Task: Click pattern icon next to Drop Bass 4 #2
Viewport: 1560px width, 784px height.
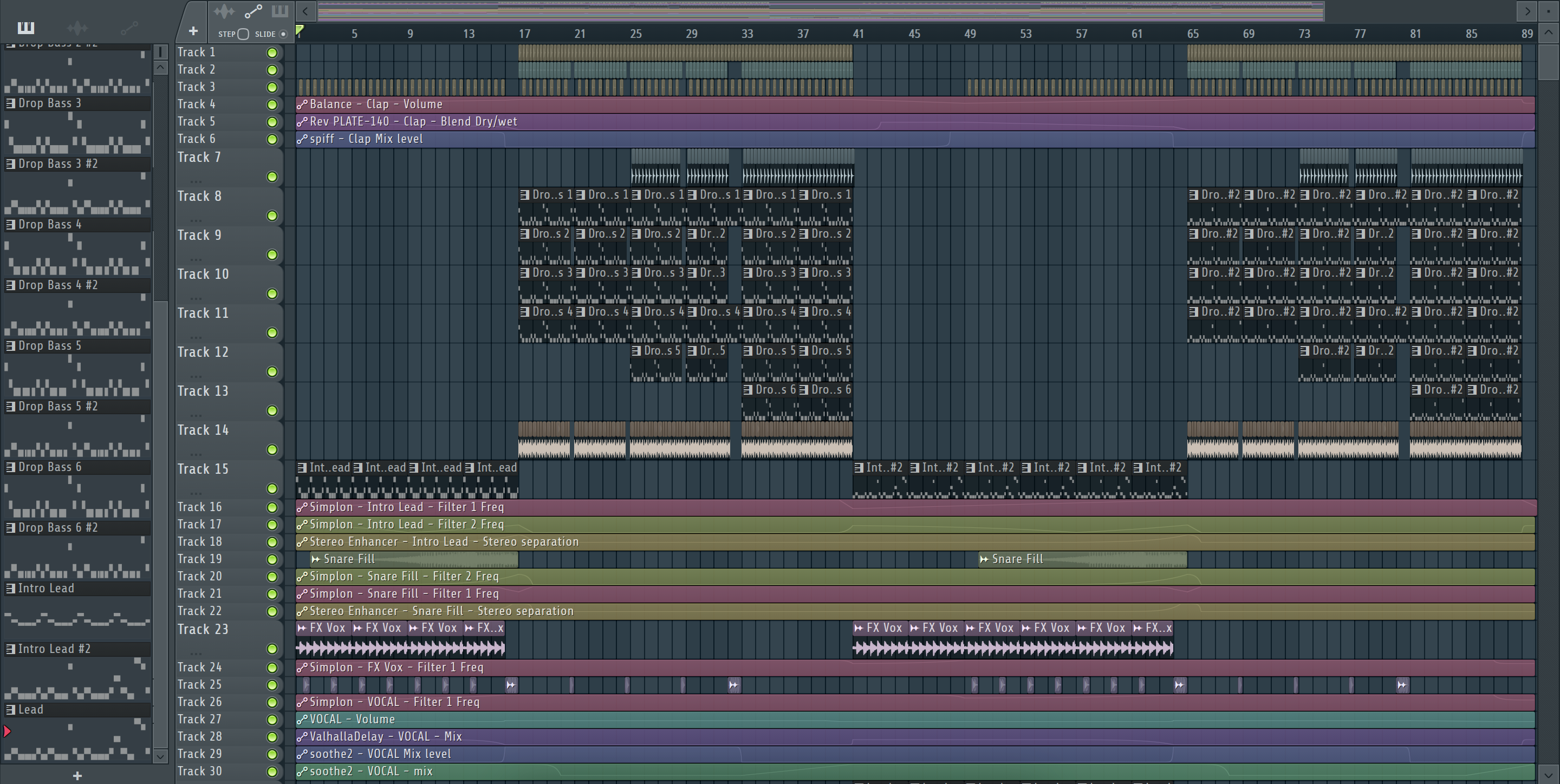Action: click(x=10, y=285)
